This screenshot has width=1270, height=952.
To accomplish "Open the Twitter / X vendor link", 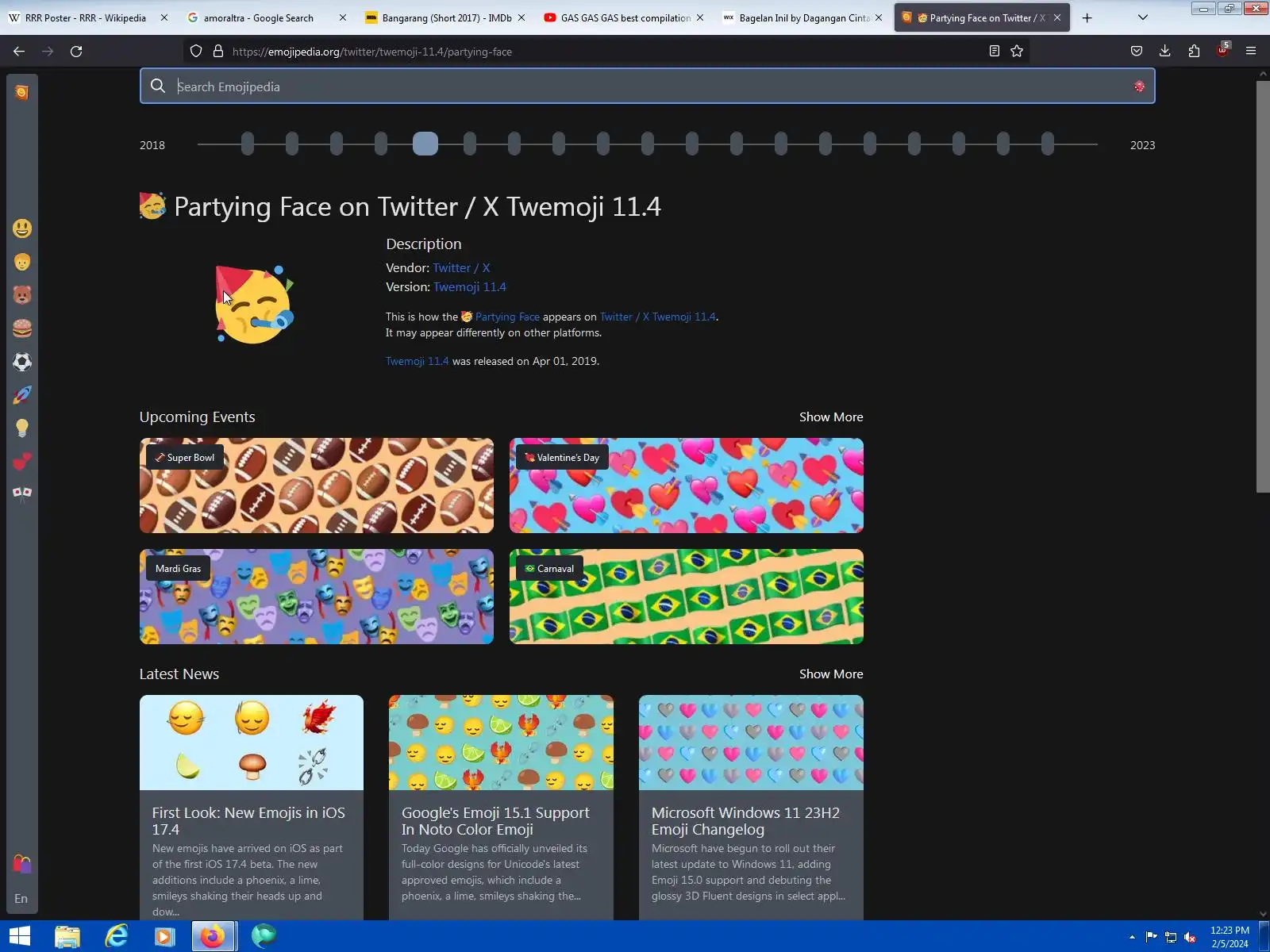I will tap(461, 268).
